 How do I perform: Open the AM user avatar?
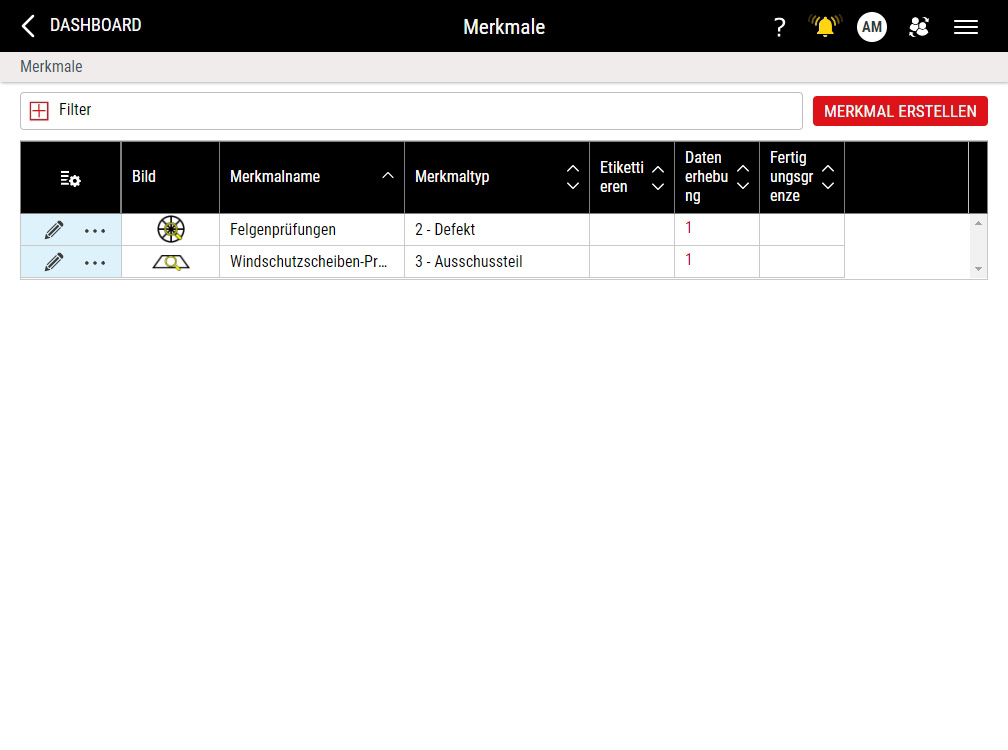pyautogui.click(x=872, y=27)
